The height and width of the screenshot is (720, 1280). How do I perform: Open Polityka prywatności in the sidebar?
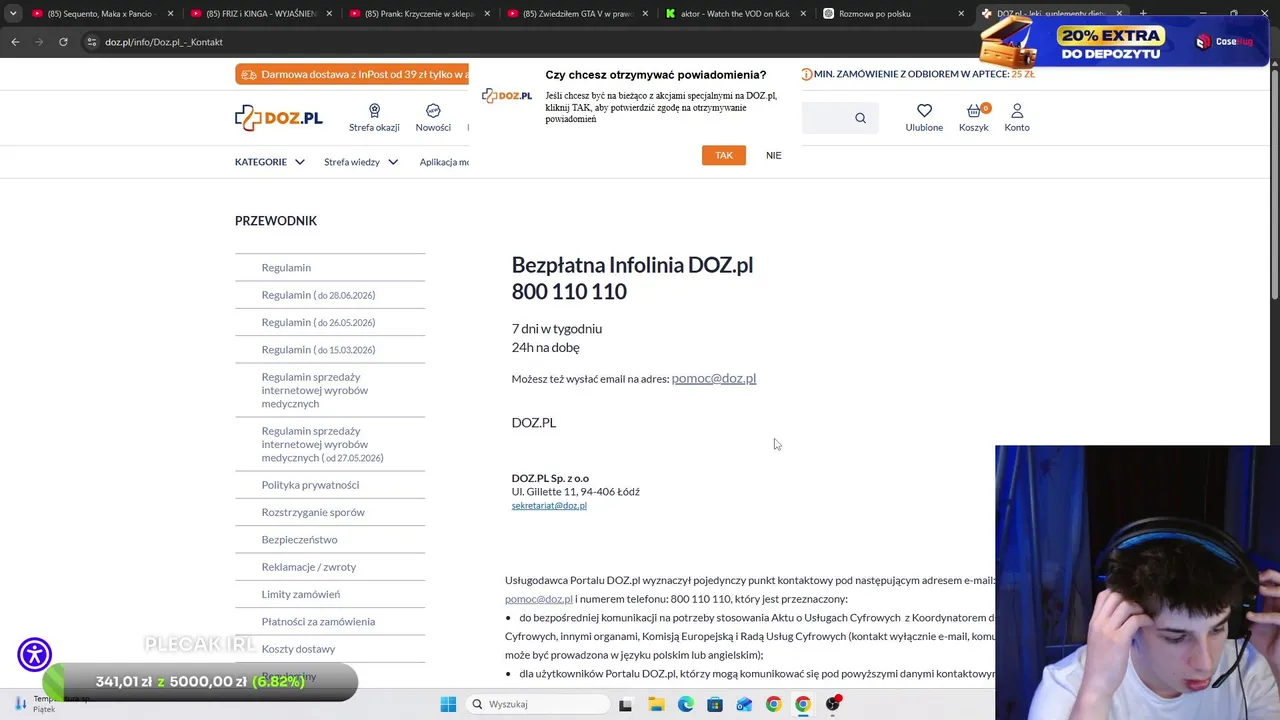(310, 485)
